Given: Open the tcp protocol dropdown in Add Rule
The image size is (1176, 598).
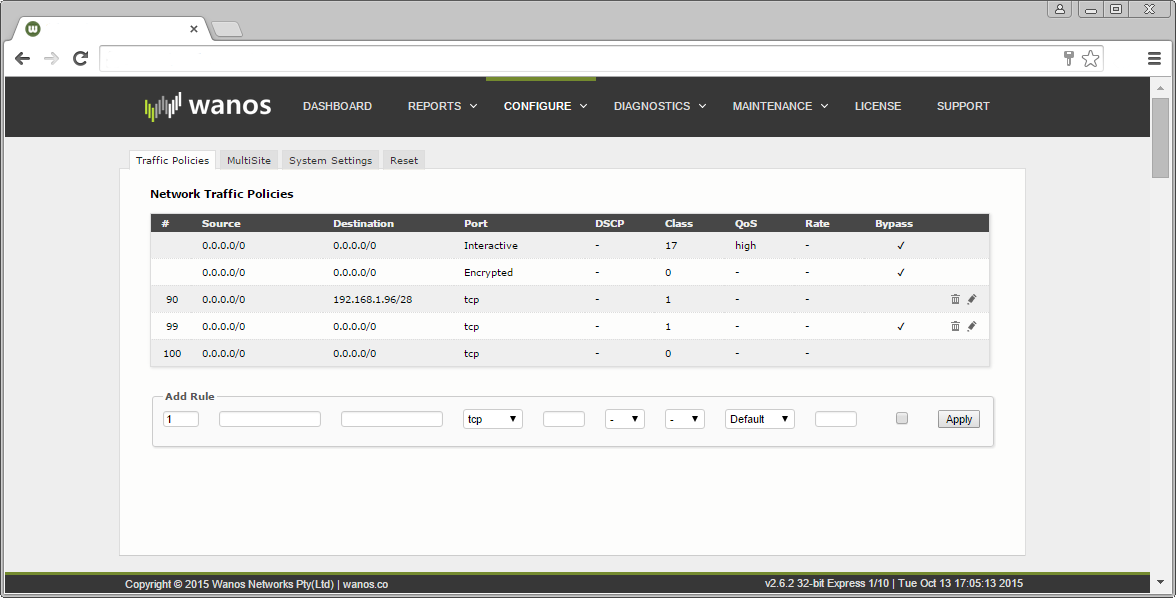Looking at the screenshot, I should click(x=492, y=418).
